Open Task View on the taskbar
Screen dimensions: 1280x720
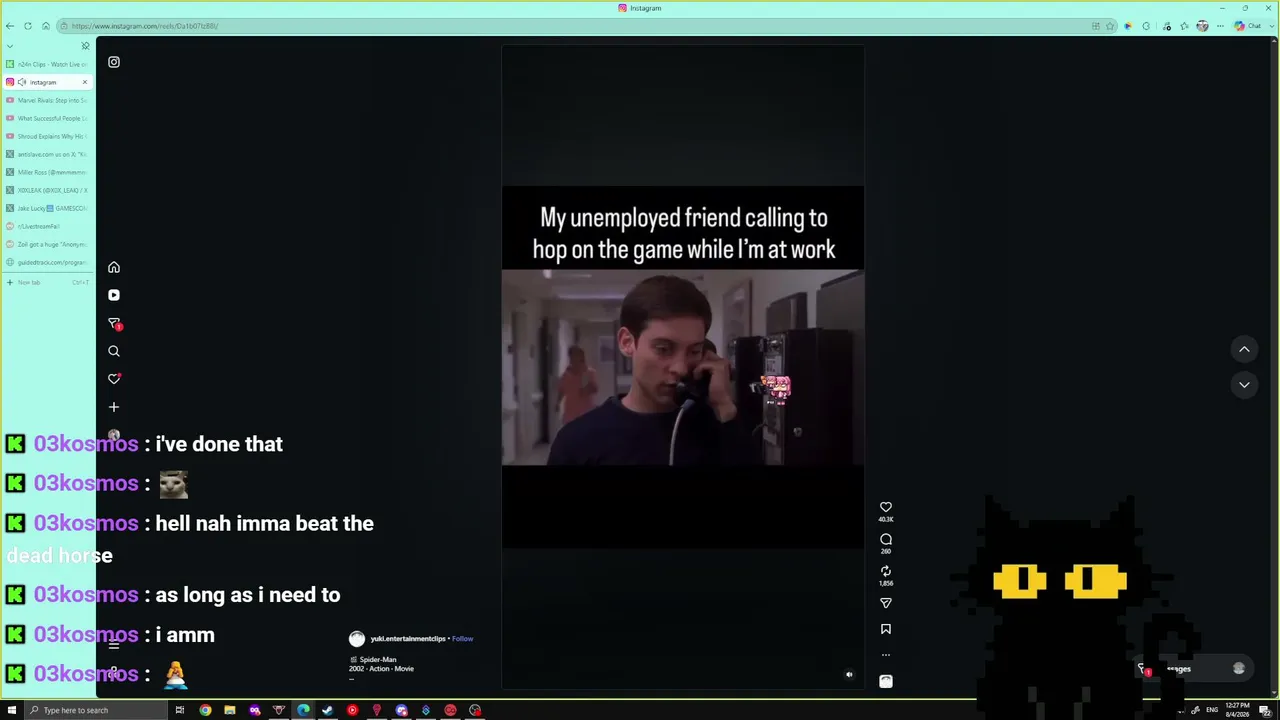coord(180,710)
